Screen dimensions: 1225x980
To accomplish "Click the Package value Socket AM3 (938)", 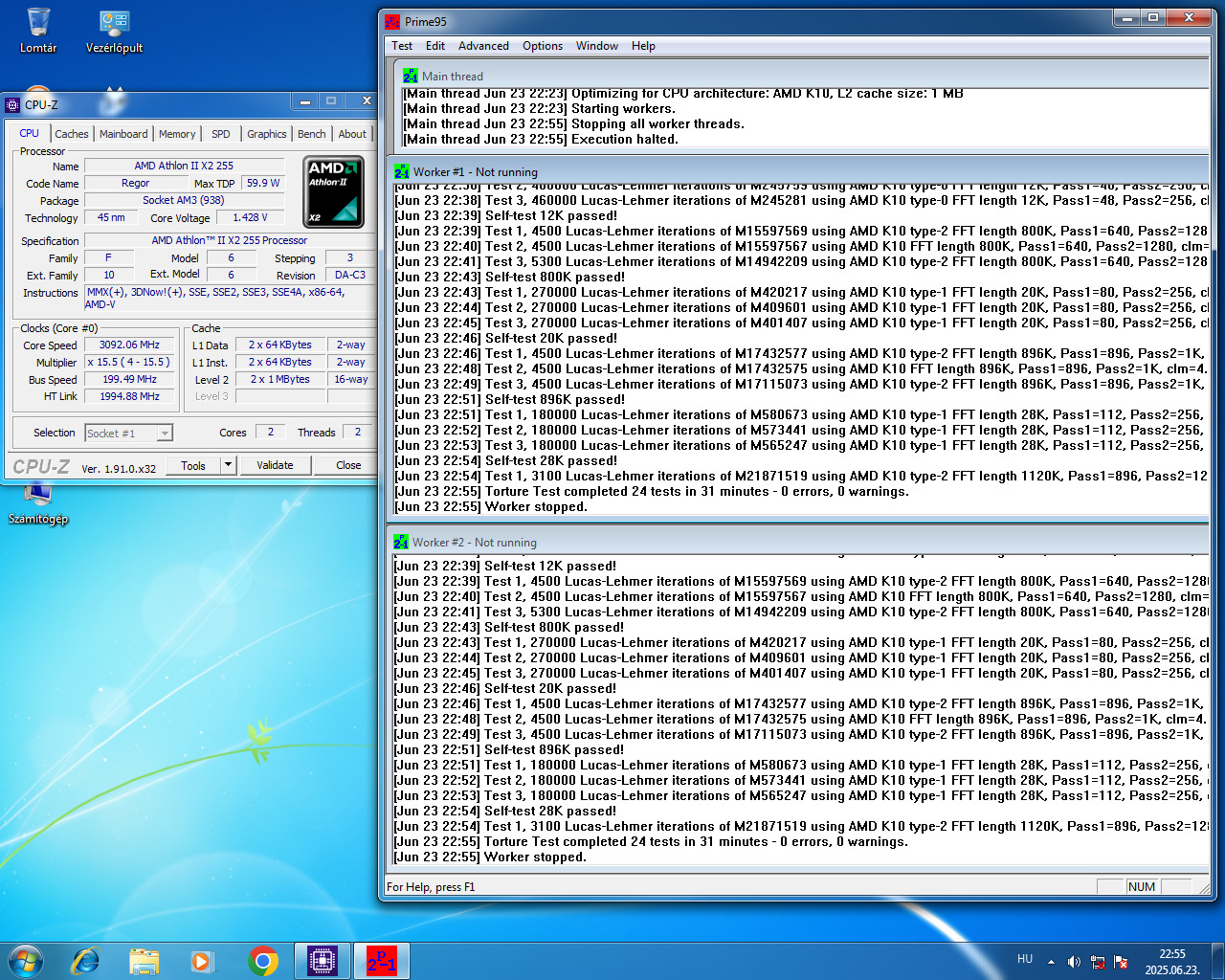I will 184,200.
